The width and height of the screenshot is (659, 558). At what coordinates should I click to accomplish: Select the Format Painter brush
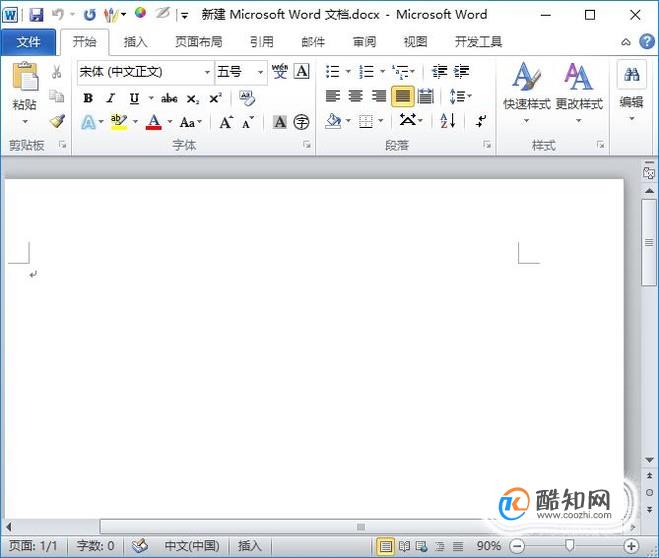point(57,121)
